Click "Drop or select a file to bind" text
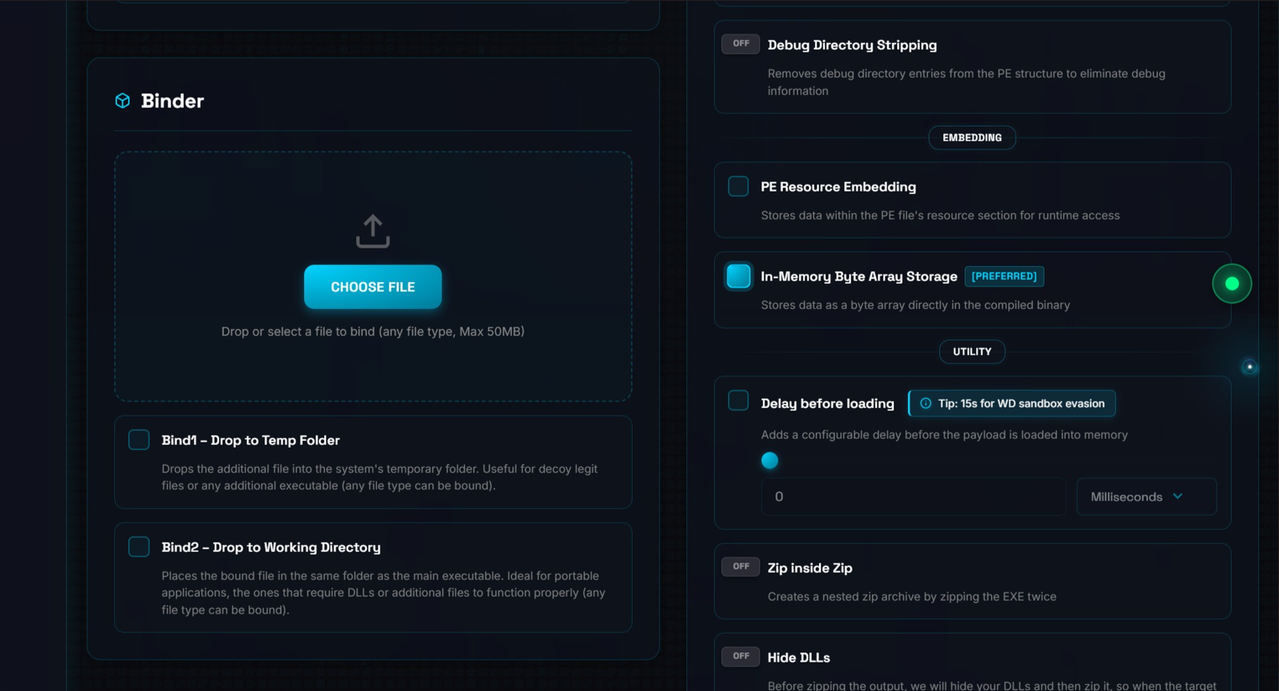 pyautogui.click(x=373, y=331)
